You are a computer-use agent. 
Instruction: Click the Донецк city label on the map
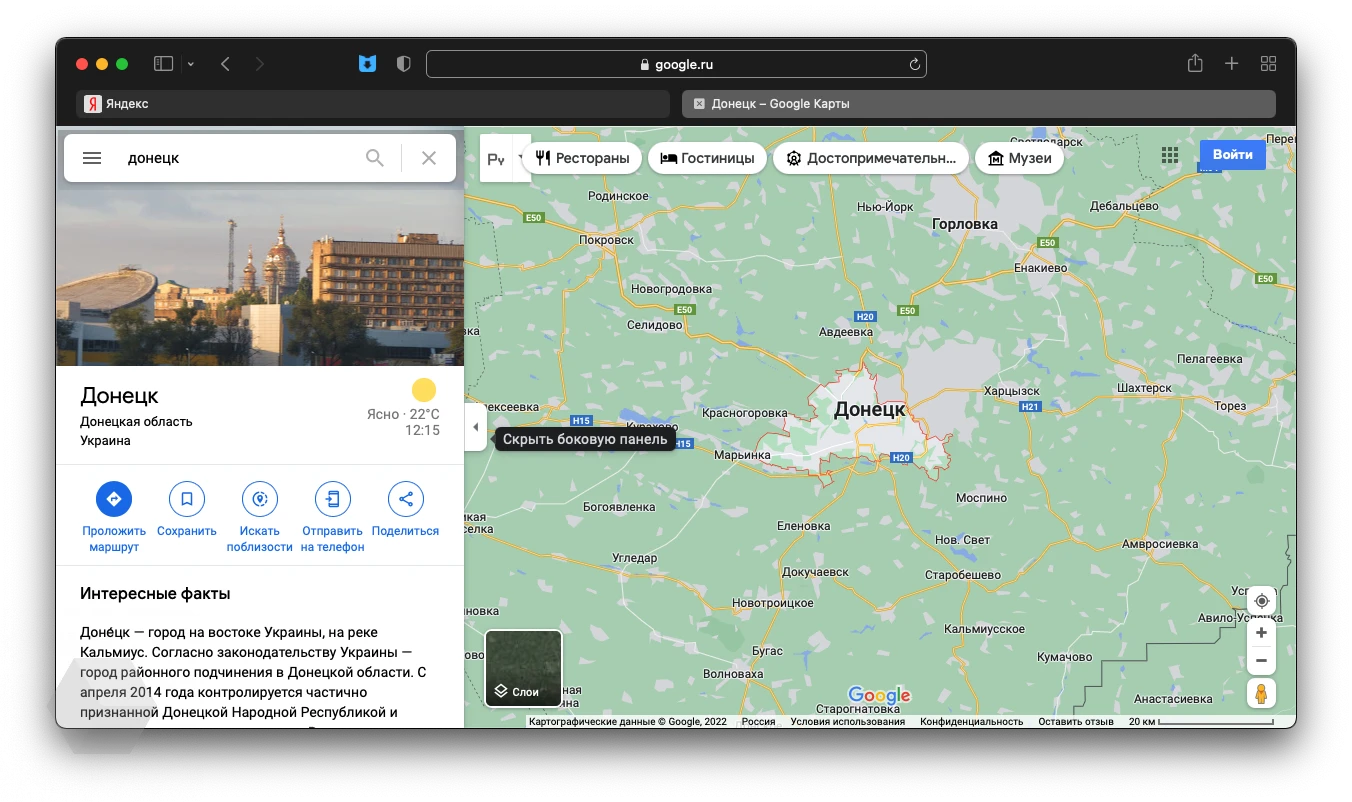pyautogui.click(x=869, y=409)
